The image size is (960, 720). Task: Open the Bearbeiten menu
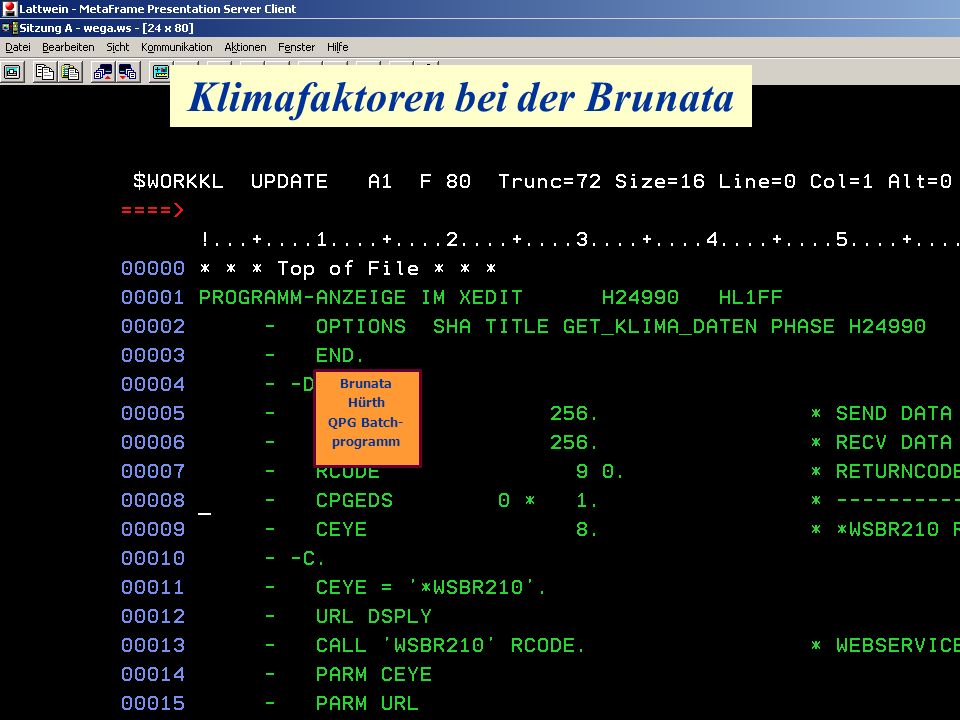pyautogui.click(x=68, y=47)
